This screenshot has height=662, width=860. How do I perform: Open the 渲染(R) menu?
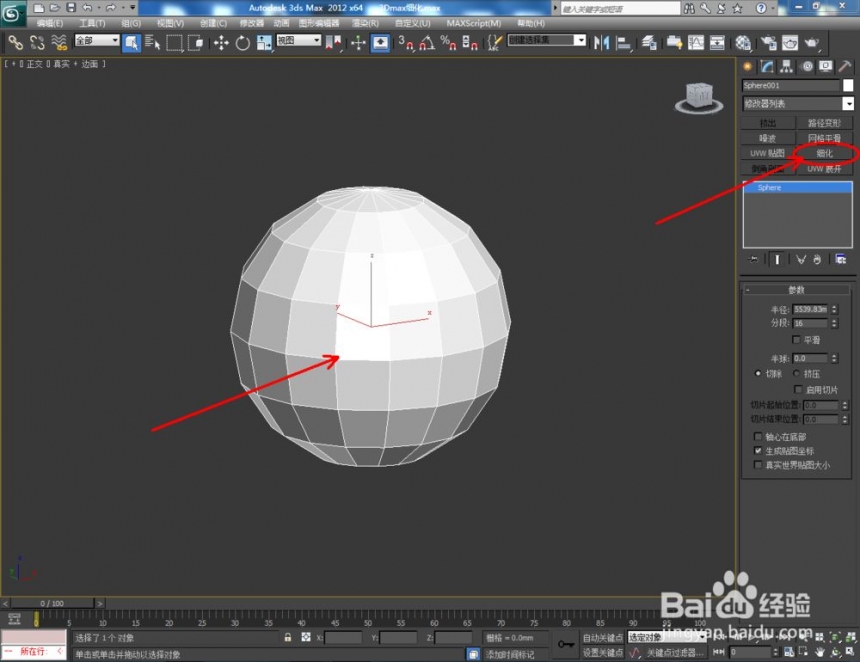click(365, 23)
